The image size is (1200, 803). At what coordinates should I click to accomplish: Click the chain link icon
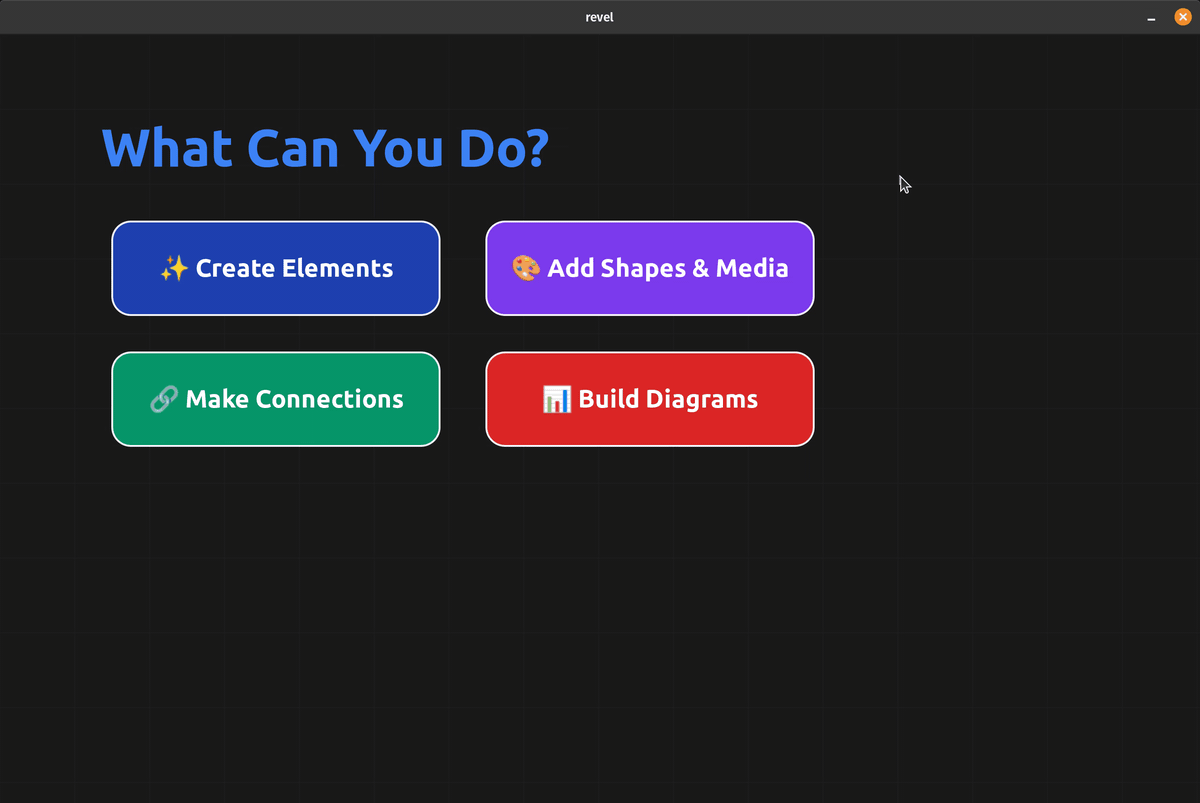coord(163,399)
